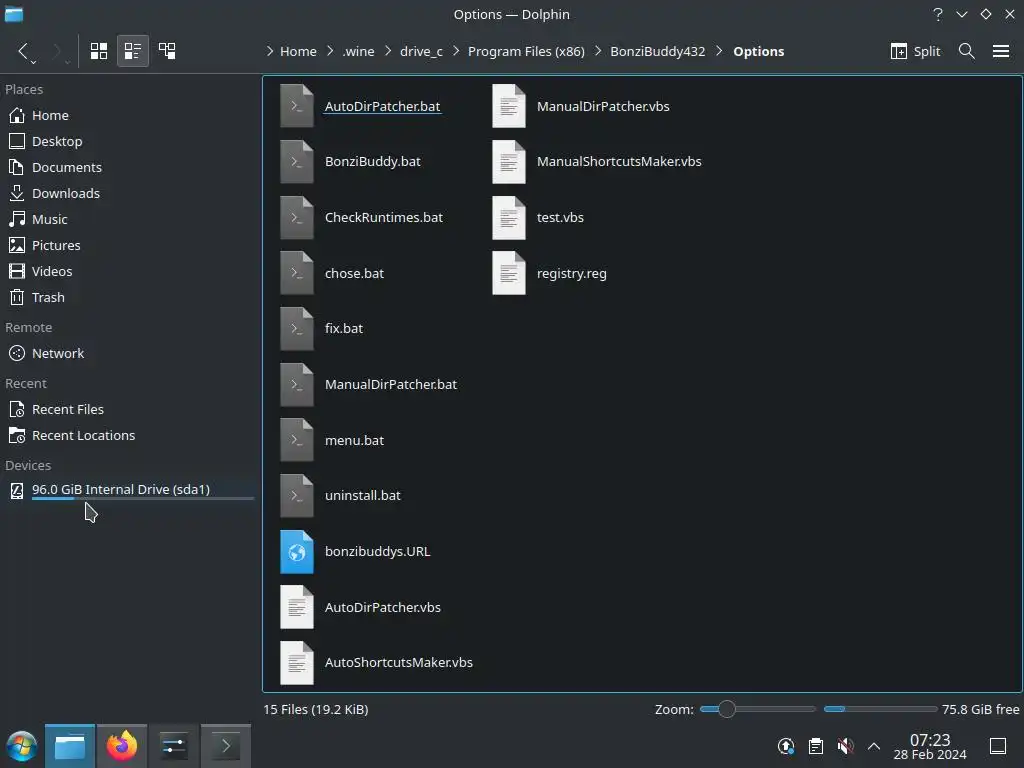Navigate to BonziBuddy432 in breadcrumb
Screen dimensions: 1024x768
coord(658,51)
